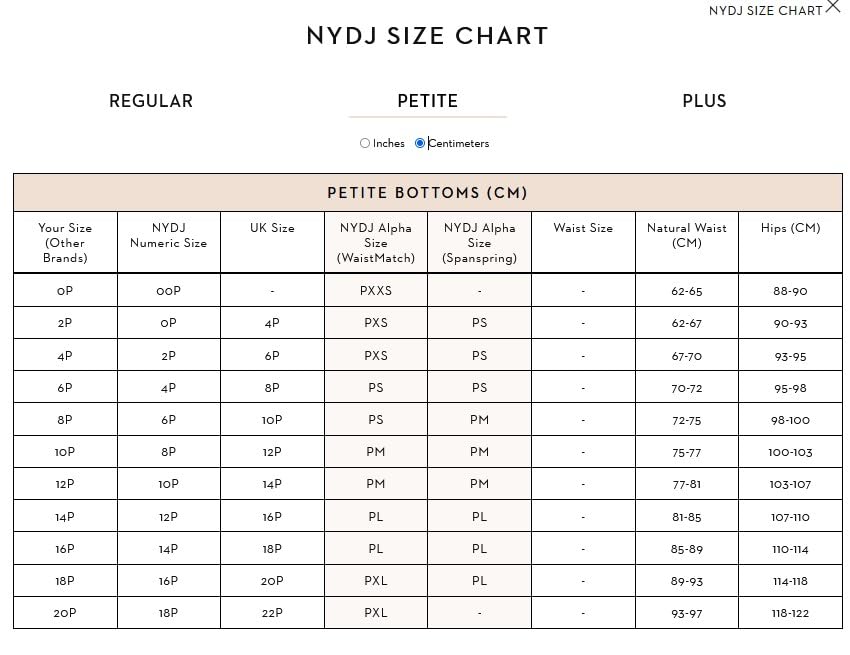Click the Petite Bottoms (CM) table banner
Viewport: 850px width, 655px height.
tap(427, 192)
